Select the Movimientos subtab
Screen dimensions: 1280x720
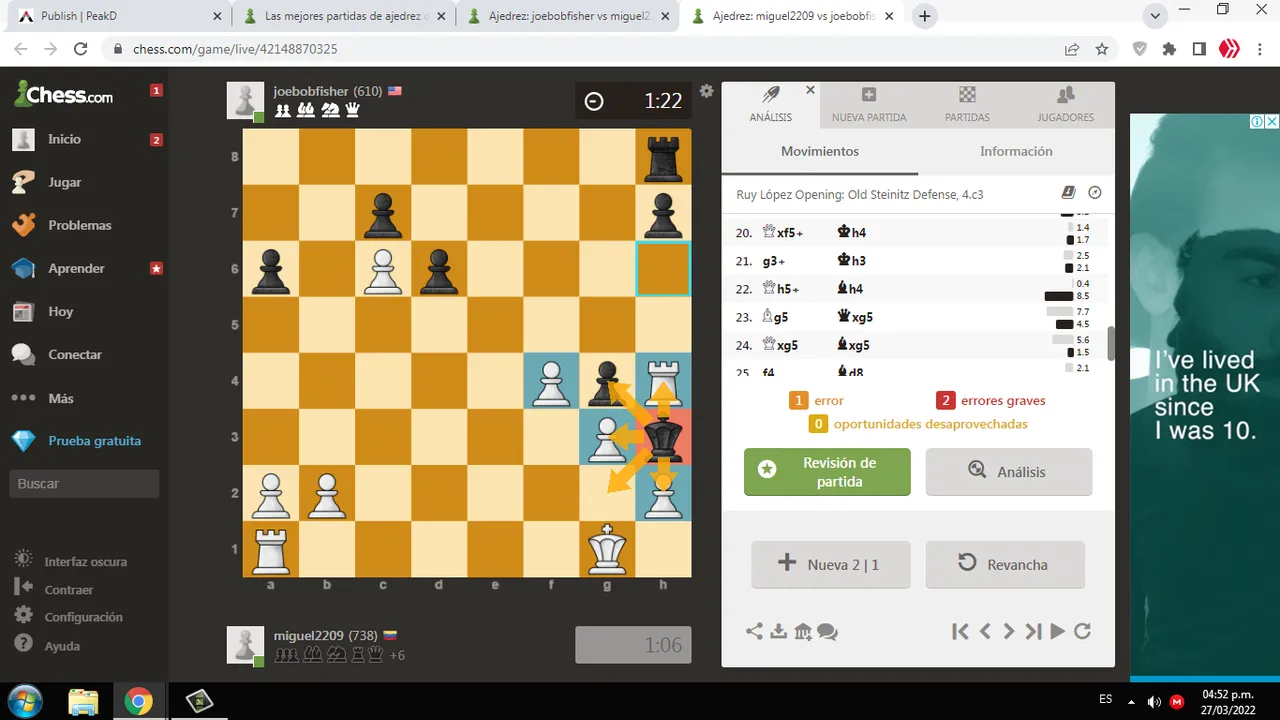[820, 152]
